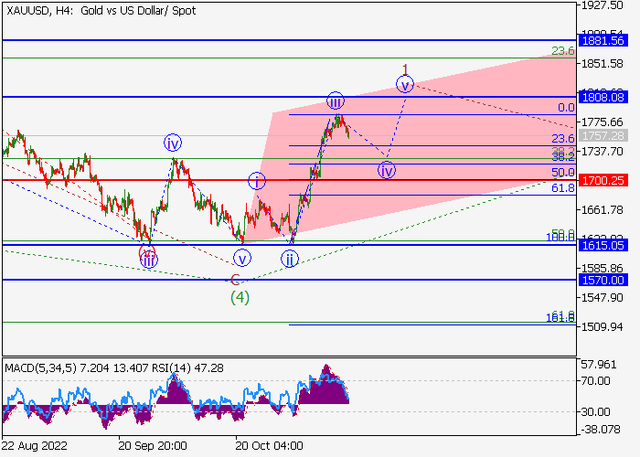The width and height of the screenshot is (640, 457).
Task: Click the circled i wave marker
Action: 257,181
